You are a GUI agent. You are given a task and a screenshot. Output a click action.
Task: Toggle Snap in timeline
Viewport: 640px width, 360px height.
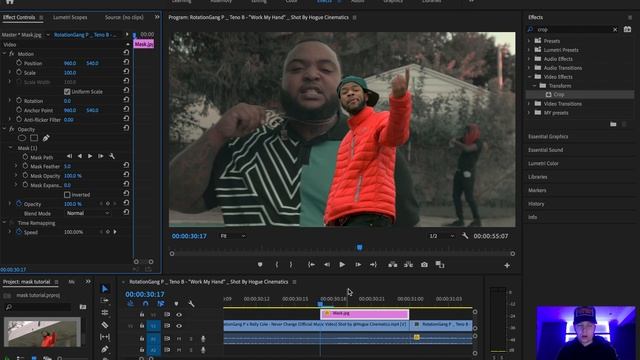click(x=146, y=304)
